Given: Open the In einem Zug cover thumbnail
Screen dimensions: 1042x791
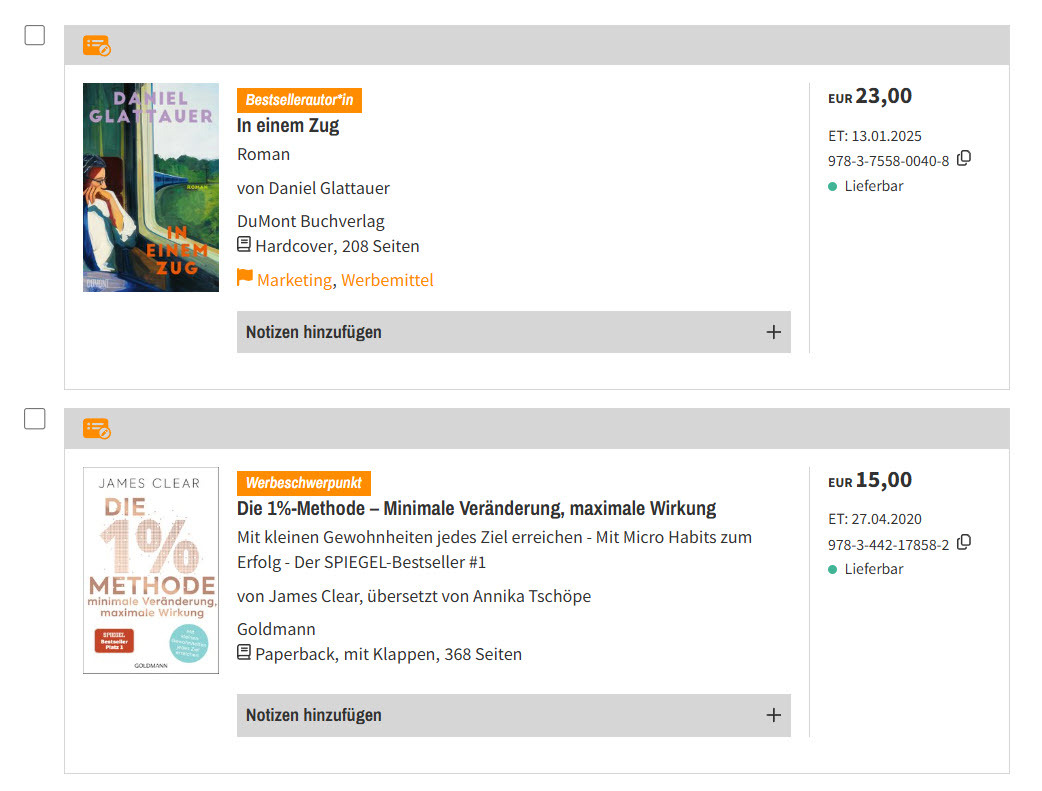Looking at the screenshot, I should point(151,187).
